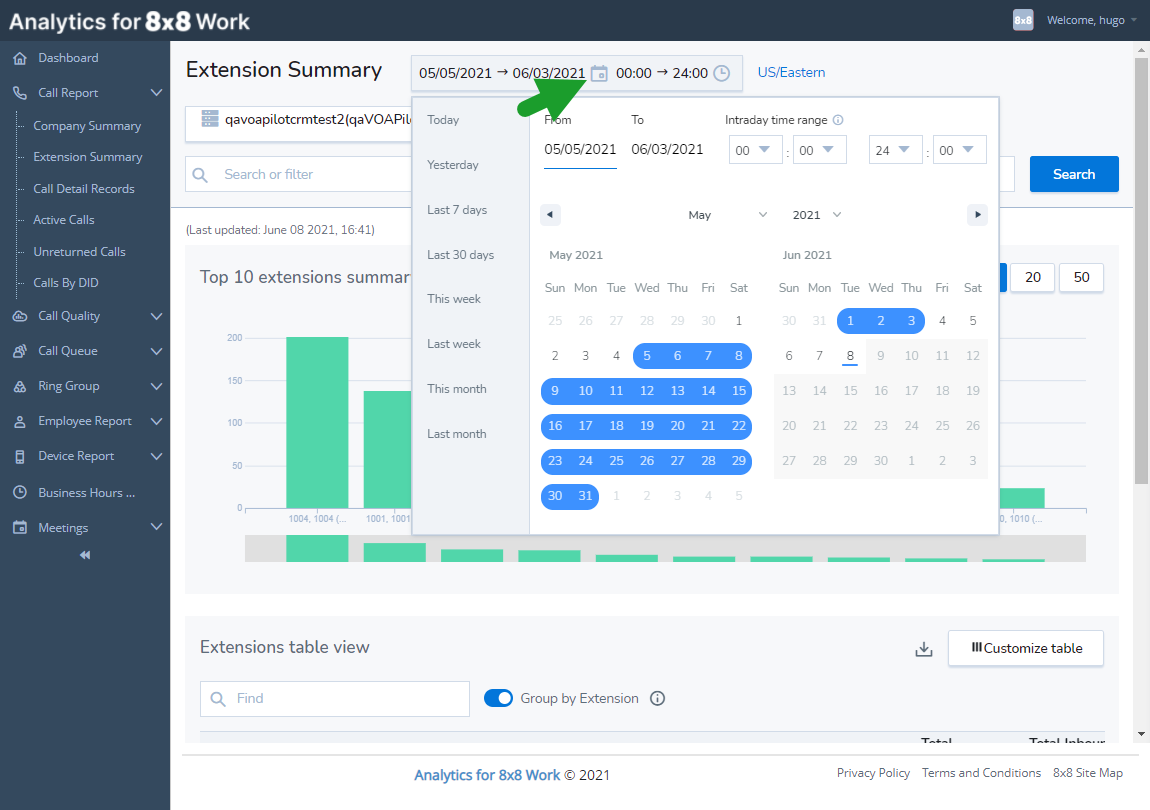Select the Meetings icon in the sidebar
Image resolution: width=1150 pixels, height=810 pixels.
(x=22, y=526)
